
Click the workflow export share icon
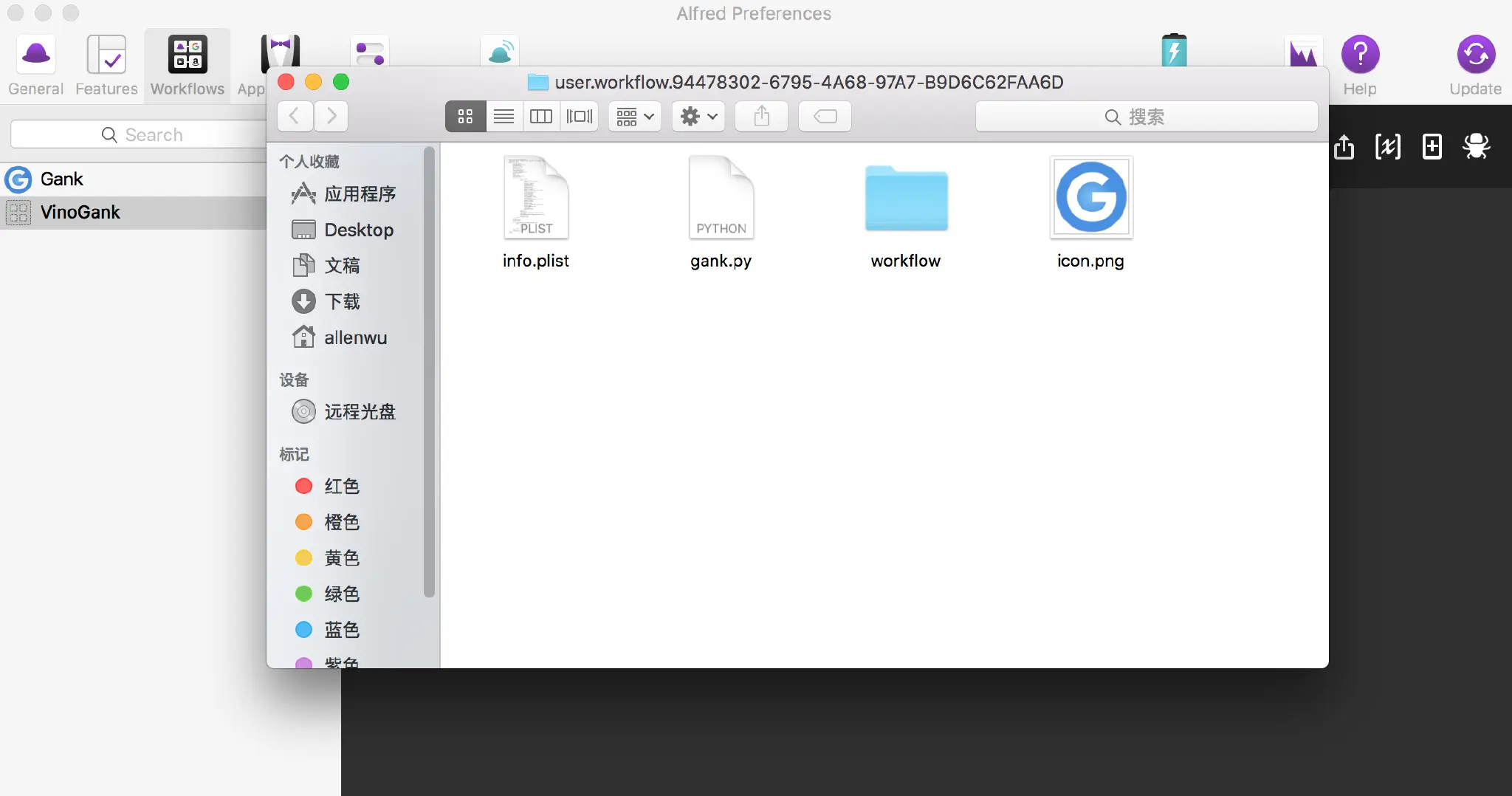1344,146
